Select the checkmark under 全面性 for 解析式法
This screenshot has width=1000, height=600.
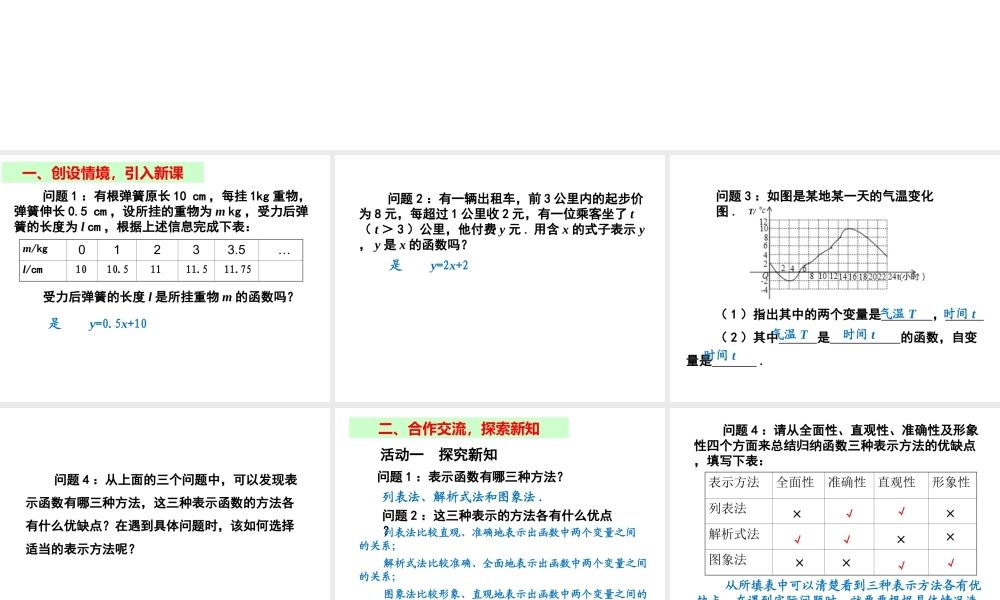[797, 539]
